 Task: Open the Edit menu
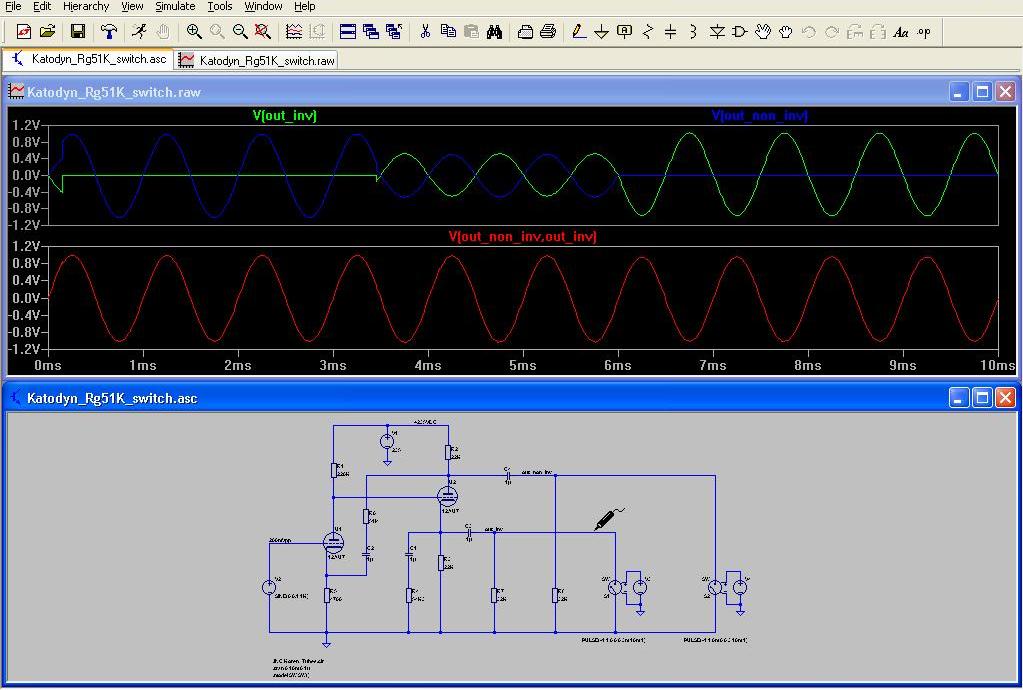[42, 7]
